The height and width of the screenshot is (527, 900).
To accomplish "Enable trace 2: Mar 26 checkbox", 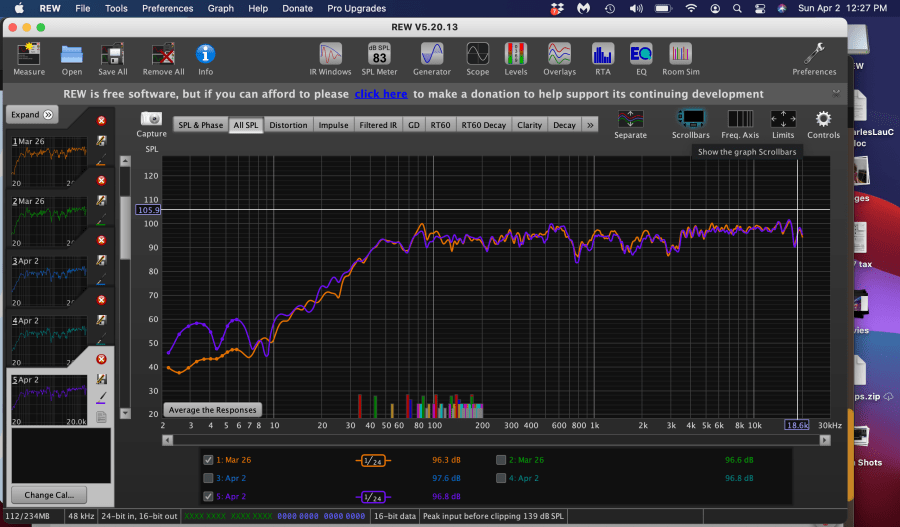I will coord(501,460).
